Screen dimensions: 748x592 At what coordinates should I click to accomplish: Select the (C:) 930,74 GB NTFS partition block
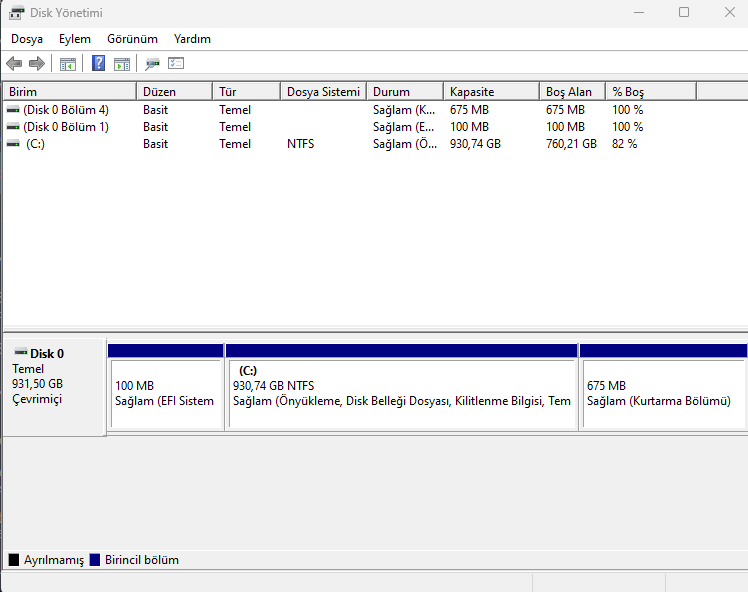coord(402,387)
